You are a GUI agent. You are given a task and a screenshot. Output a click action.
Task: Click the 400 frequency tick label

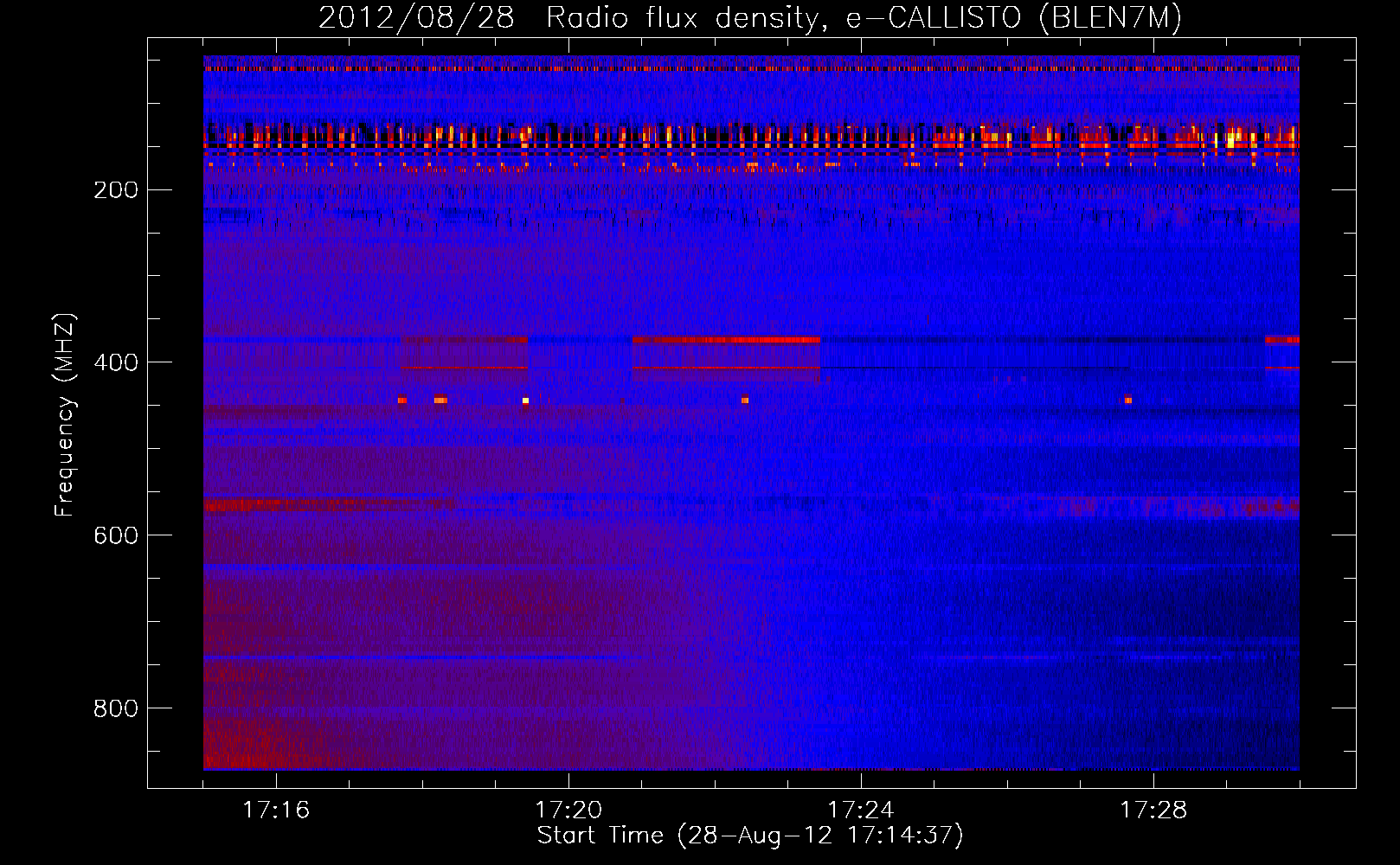pos(115,363)
